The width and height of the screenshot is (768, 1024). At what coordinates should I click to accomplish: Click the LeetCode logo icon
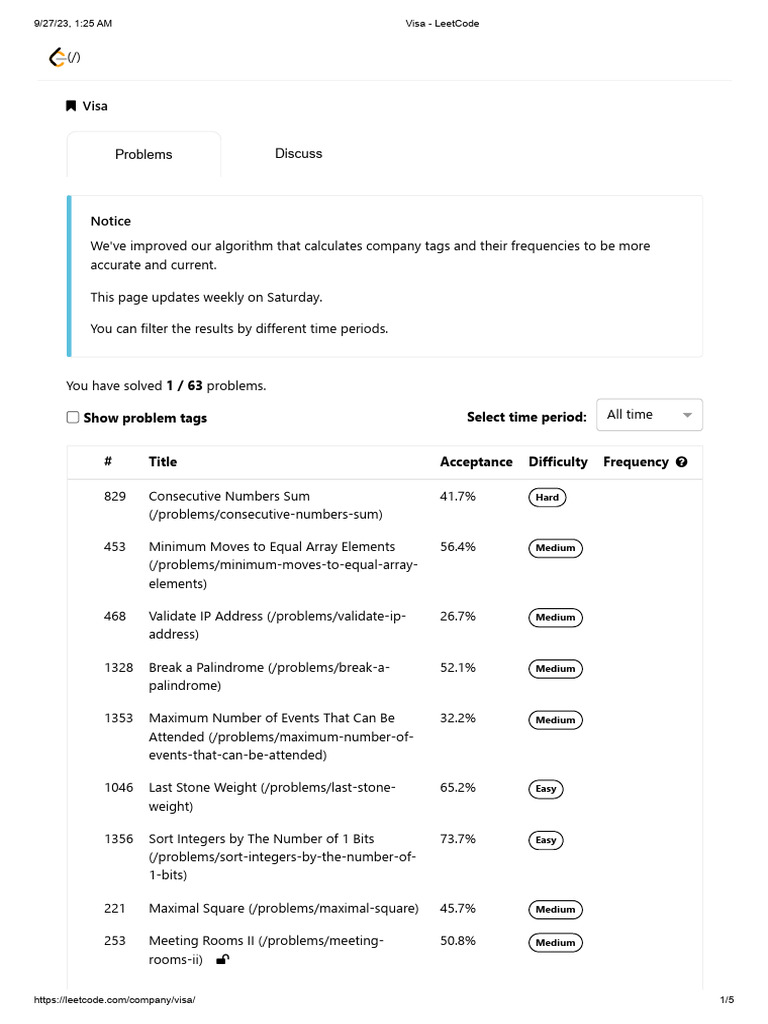point(57,58)
